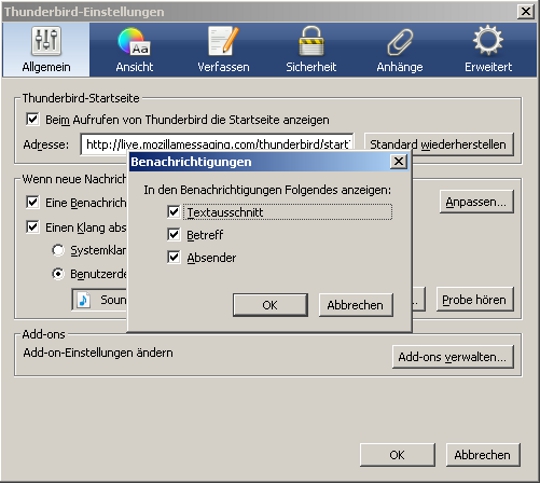
Task: Toggle Einen Klang abspielen checkbox
Action: [x=33, y=227]
